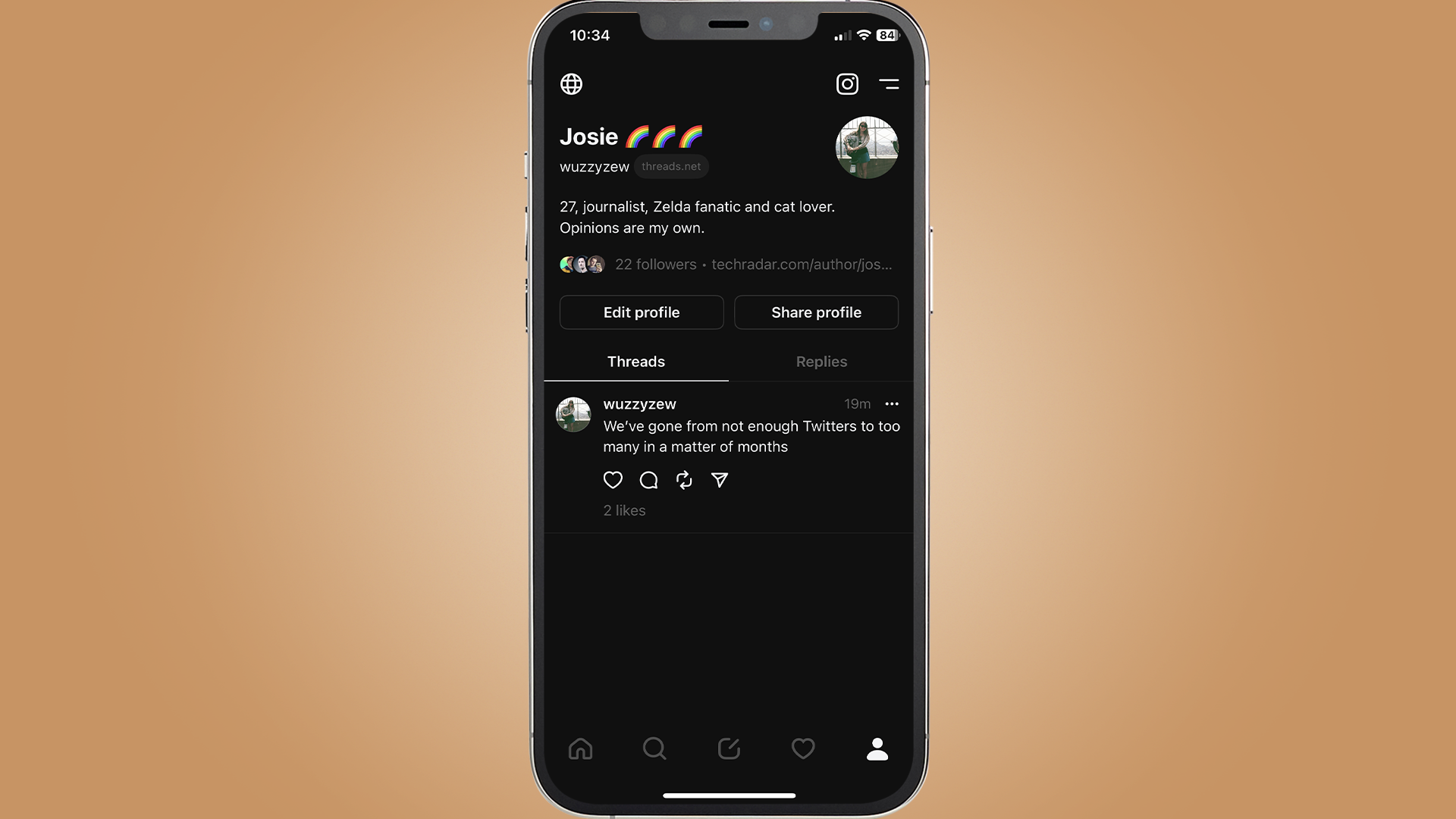Tap the globe/language icon top left

click(571, 84)
